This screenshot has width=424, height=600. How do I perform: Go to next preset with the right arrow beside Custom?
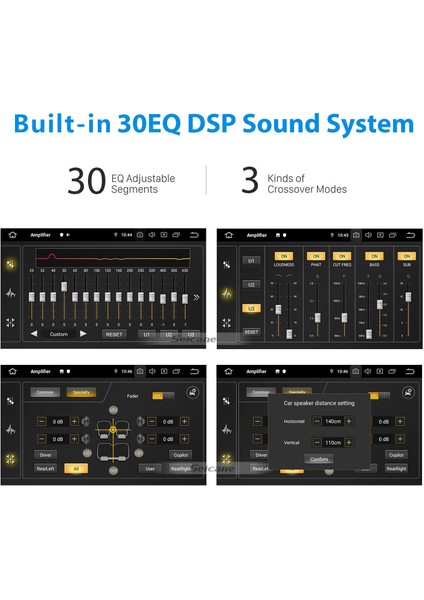pyautogui.click(x=83, y=334)
